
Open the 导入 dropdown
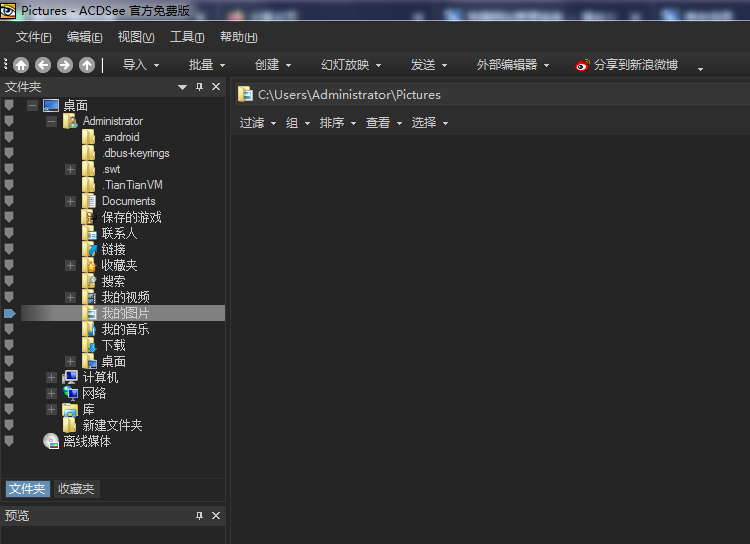141,65
